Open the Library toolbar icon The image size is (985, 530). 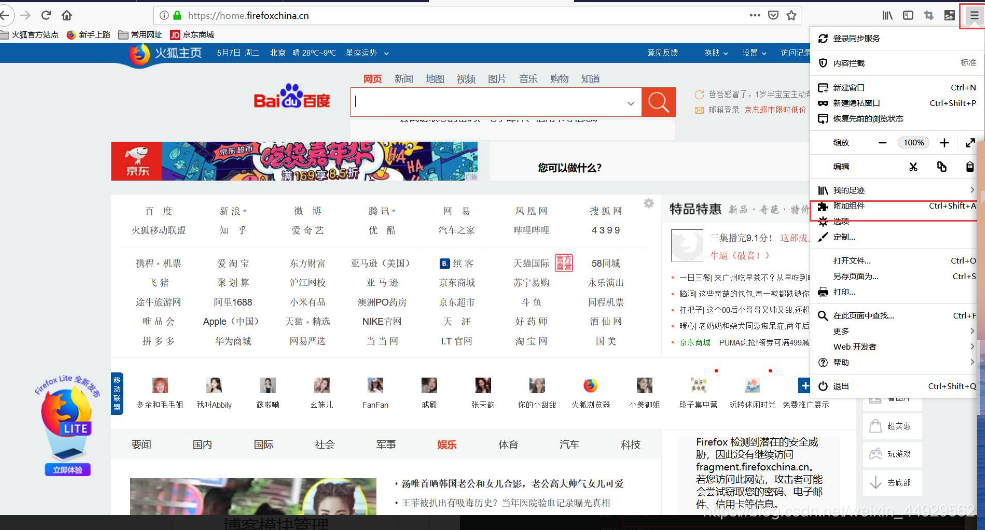887,15
